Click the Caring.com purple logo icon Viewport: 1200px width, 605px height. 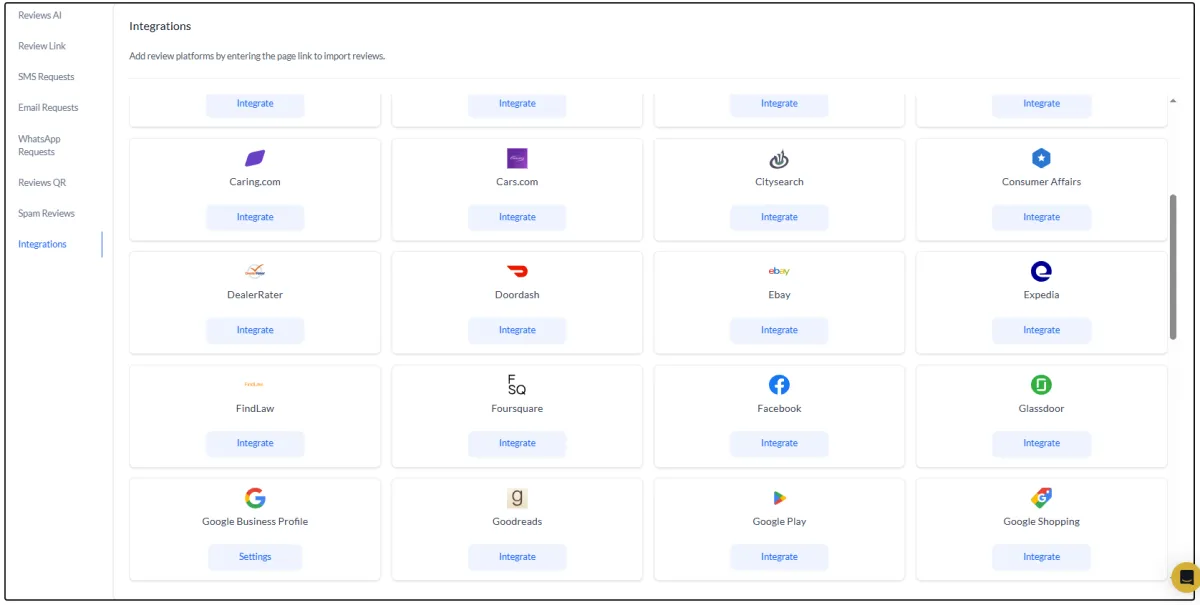255,158
